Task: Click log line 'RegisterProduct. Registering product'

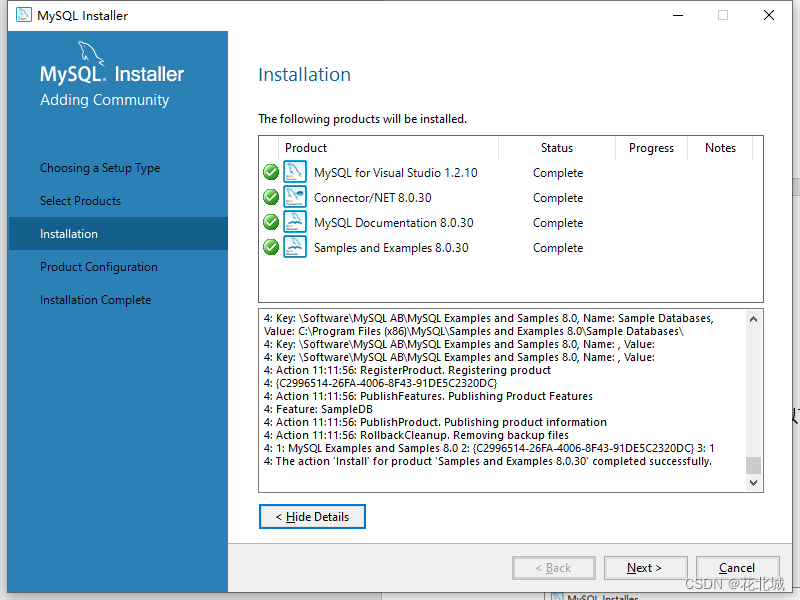Action: click(x=407, y=370)
